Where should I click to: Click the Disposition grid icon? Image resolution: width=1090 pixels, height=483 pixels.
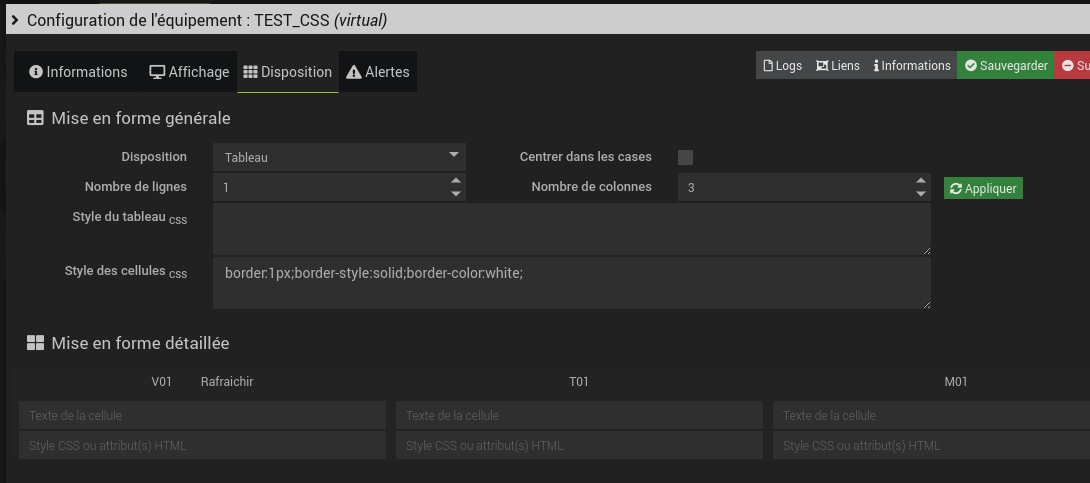[x=251, y=72]
